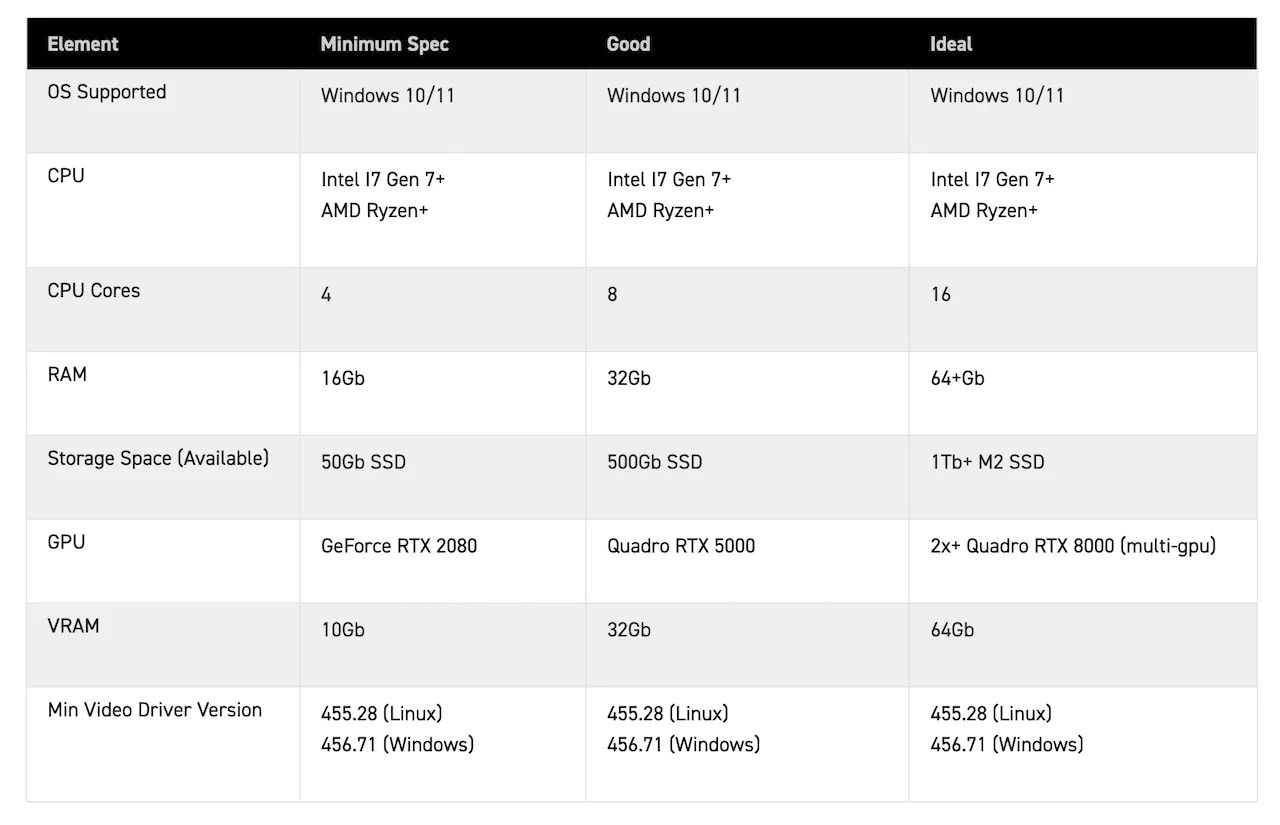Click the Storage Space (Available) label

tap(158, 459)
